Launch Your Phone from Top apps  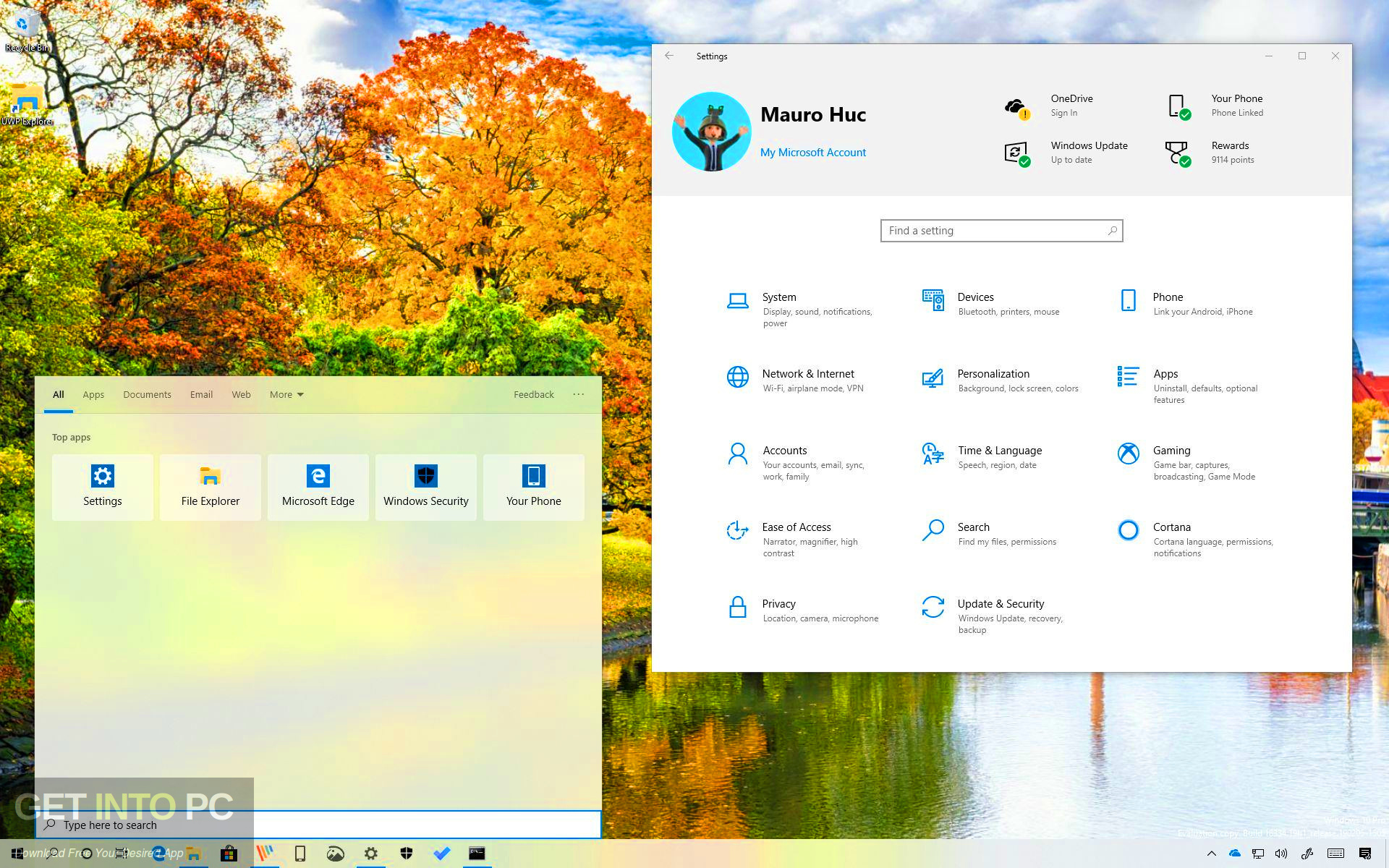point(534,487)
